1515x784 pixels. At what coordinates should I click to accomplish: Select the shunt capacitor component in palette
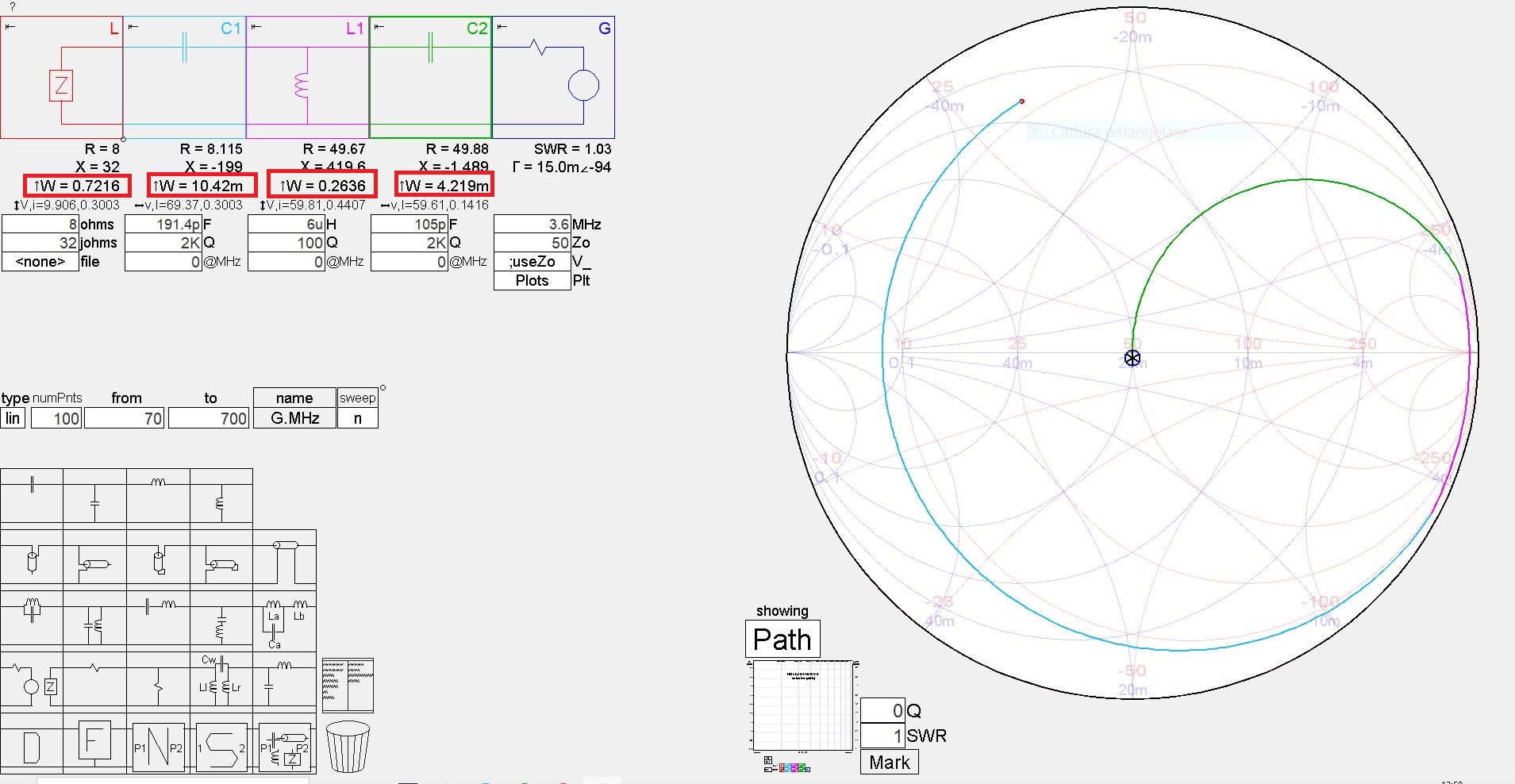pyautogui.click(x=95, y=495)
